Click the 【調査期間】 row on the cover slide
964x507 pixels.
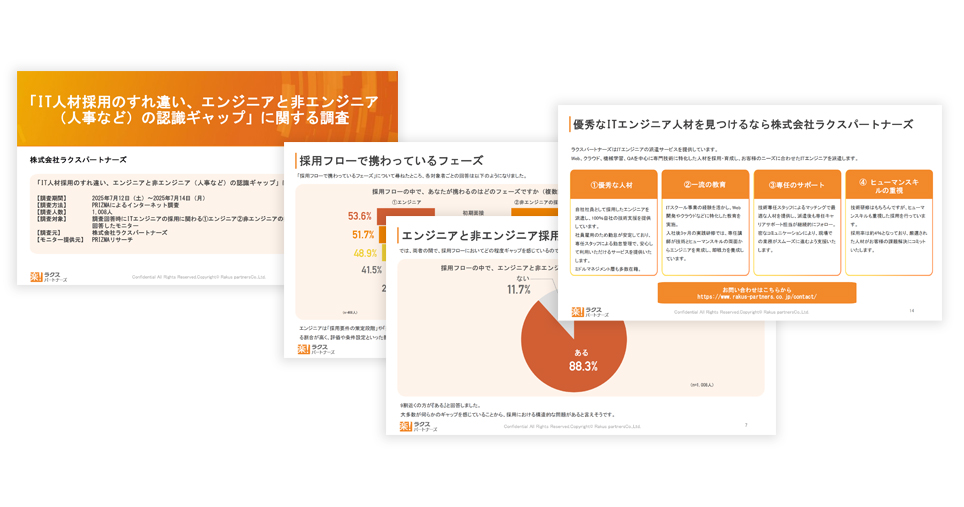120,198
